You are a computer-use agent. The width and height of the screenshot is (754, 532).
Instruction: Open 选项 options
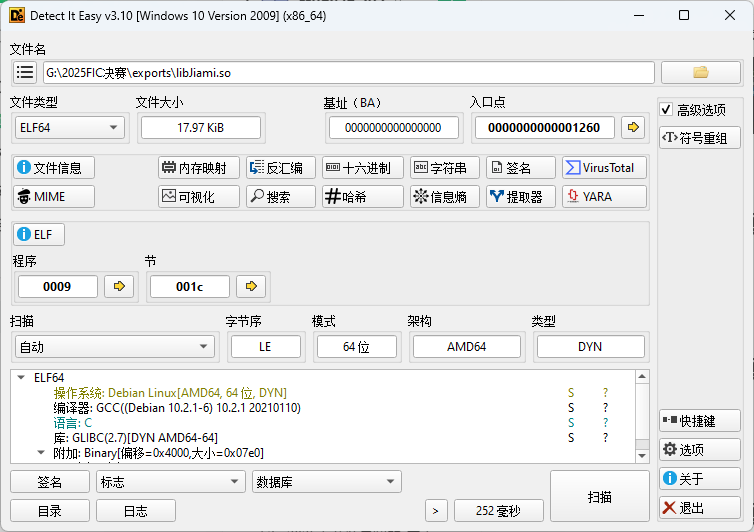coord(700,450)
